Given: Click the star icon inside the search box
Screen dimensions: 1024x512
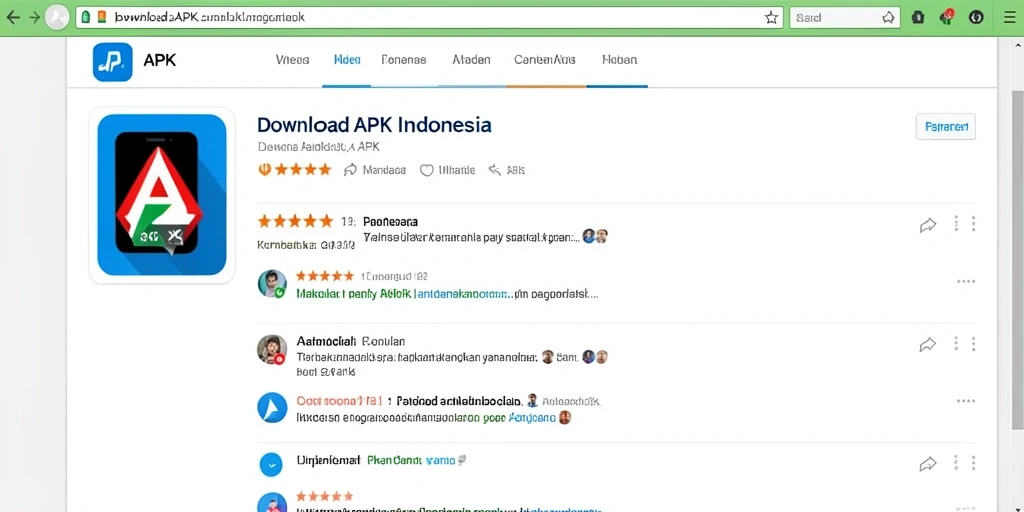Looking at the screenshot, I should point(888,18).
